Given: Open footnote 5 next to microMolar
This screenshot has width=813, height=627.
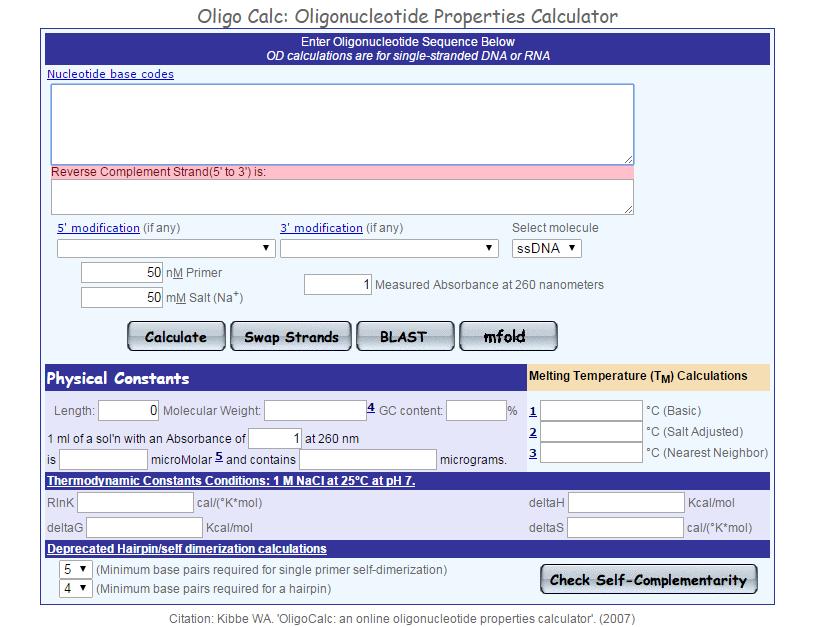Looking at the screenshot, I should [219, 457].
